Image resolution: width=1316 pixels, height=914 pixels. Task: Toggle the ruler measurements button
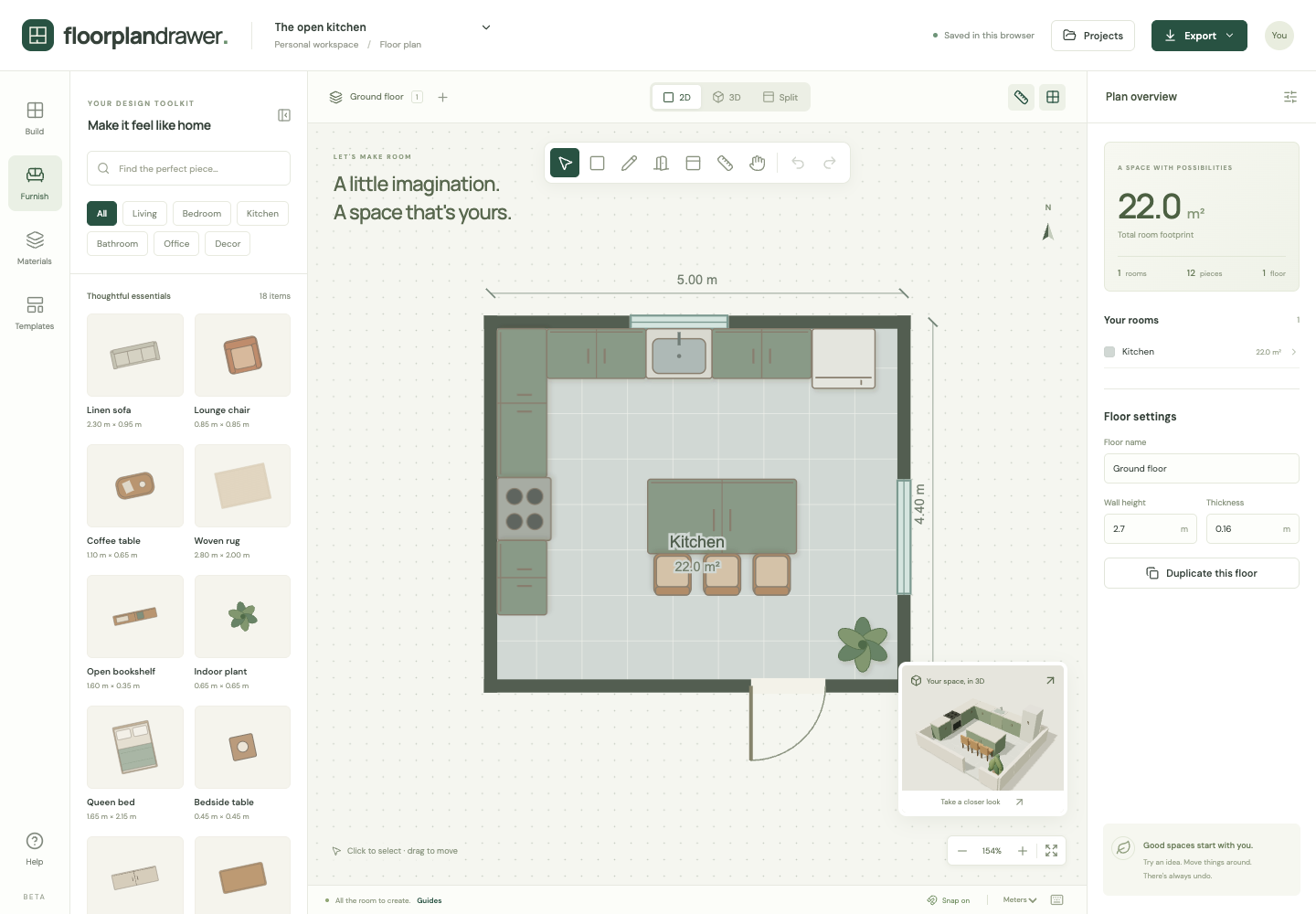[1021, 97]
